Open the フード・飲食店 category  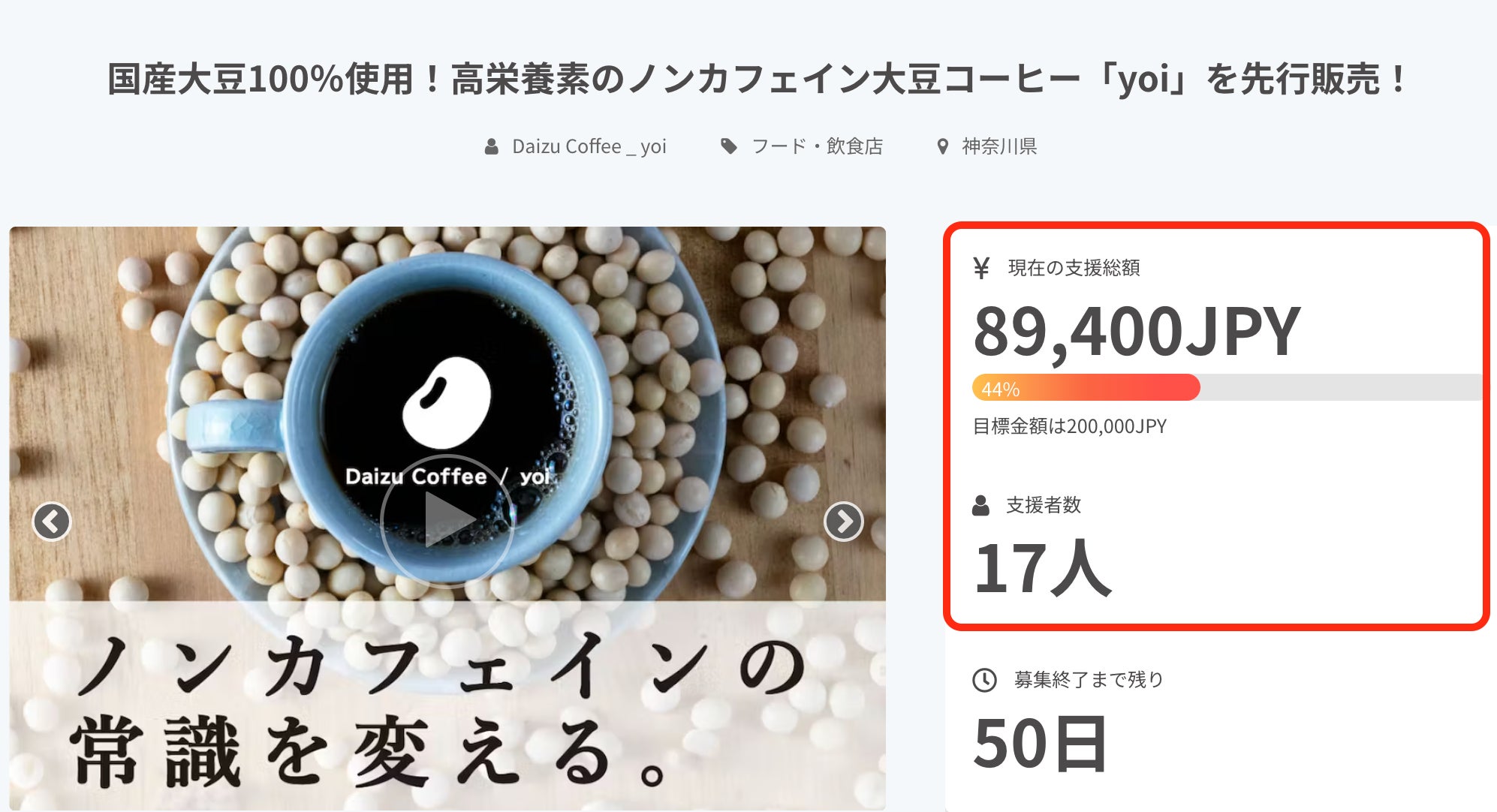(x=817, y=146)
